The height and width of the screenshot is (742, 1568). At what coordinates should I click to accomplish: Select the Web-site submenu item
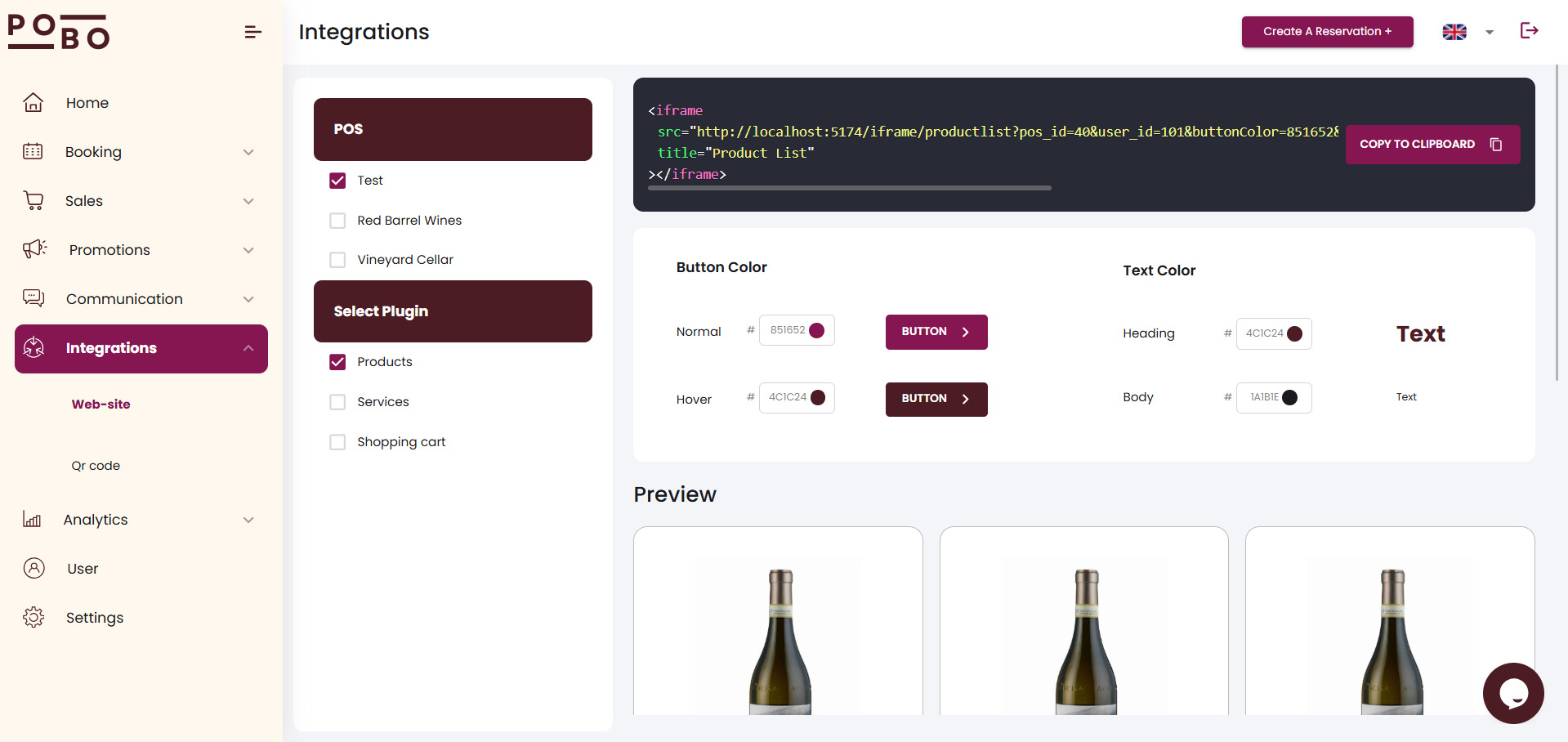pyautogui.click(x=101, y=405)
